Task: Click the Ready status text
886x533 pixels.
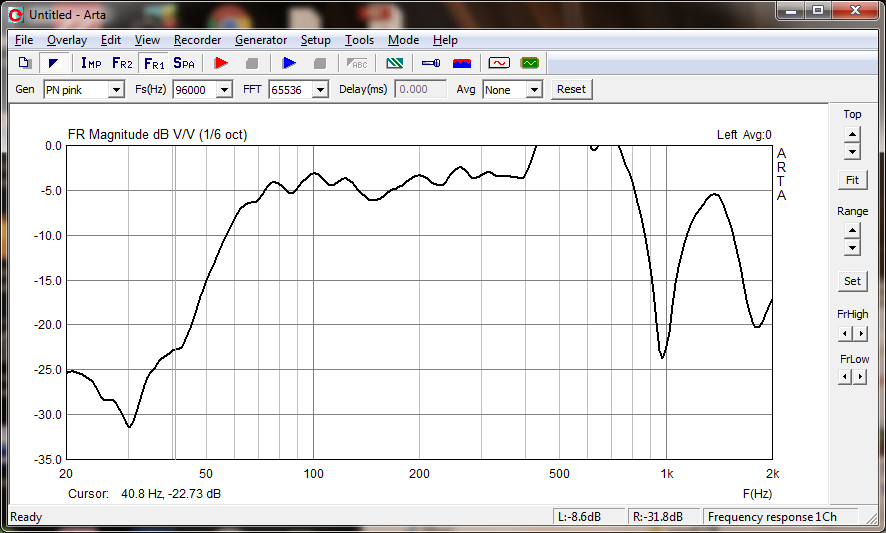Action: pos(26,517)
